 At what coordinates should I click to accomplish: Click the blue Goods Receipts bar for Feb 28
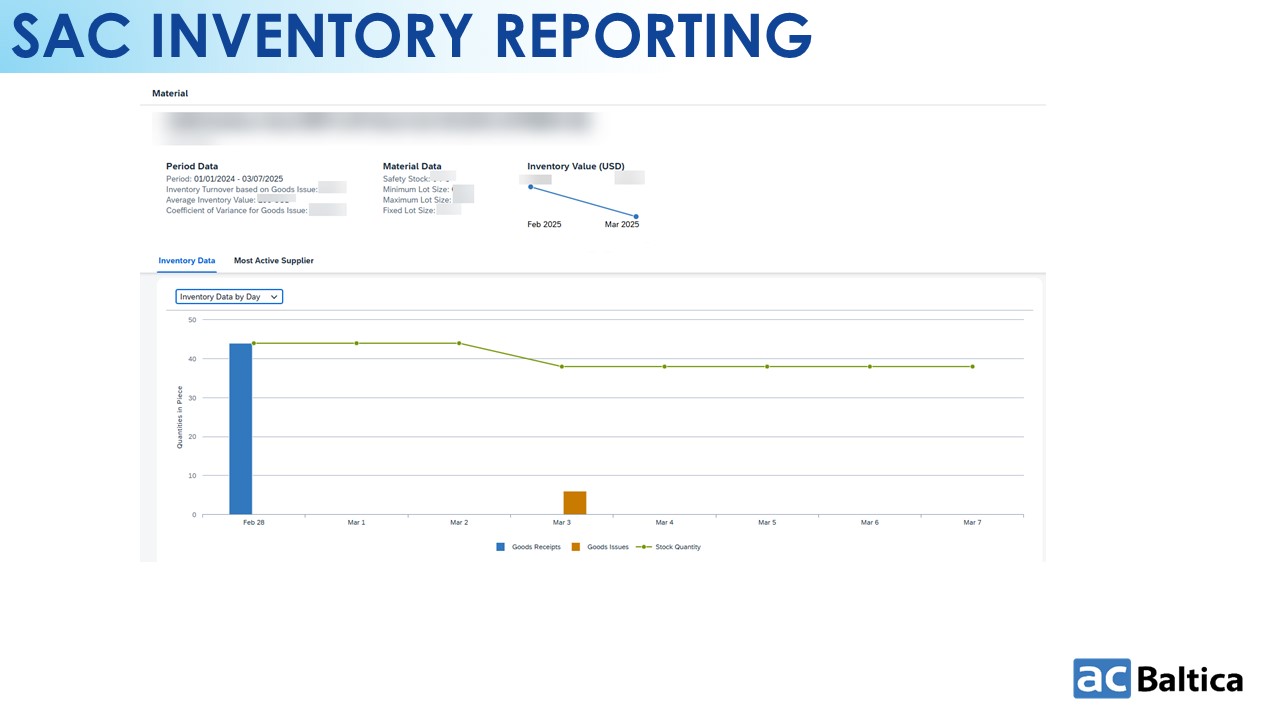click(241, 429)
